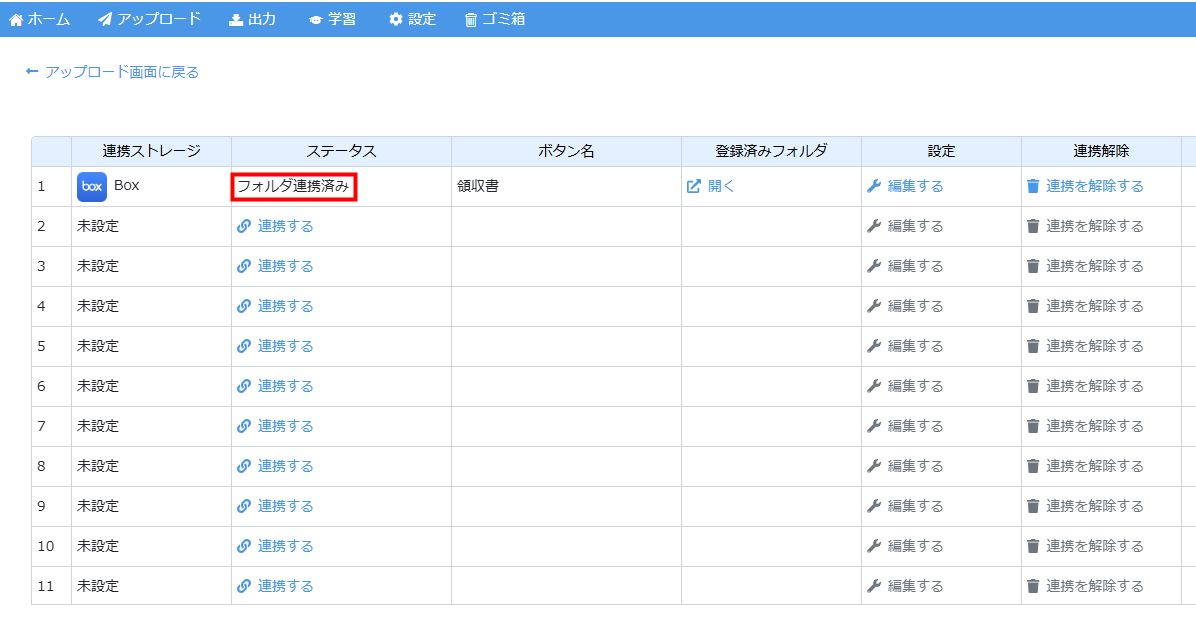
Task: Open the 学習 menu item
Action: pyautogui.click(x=332, y=19)
